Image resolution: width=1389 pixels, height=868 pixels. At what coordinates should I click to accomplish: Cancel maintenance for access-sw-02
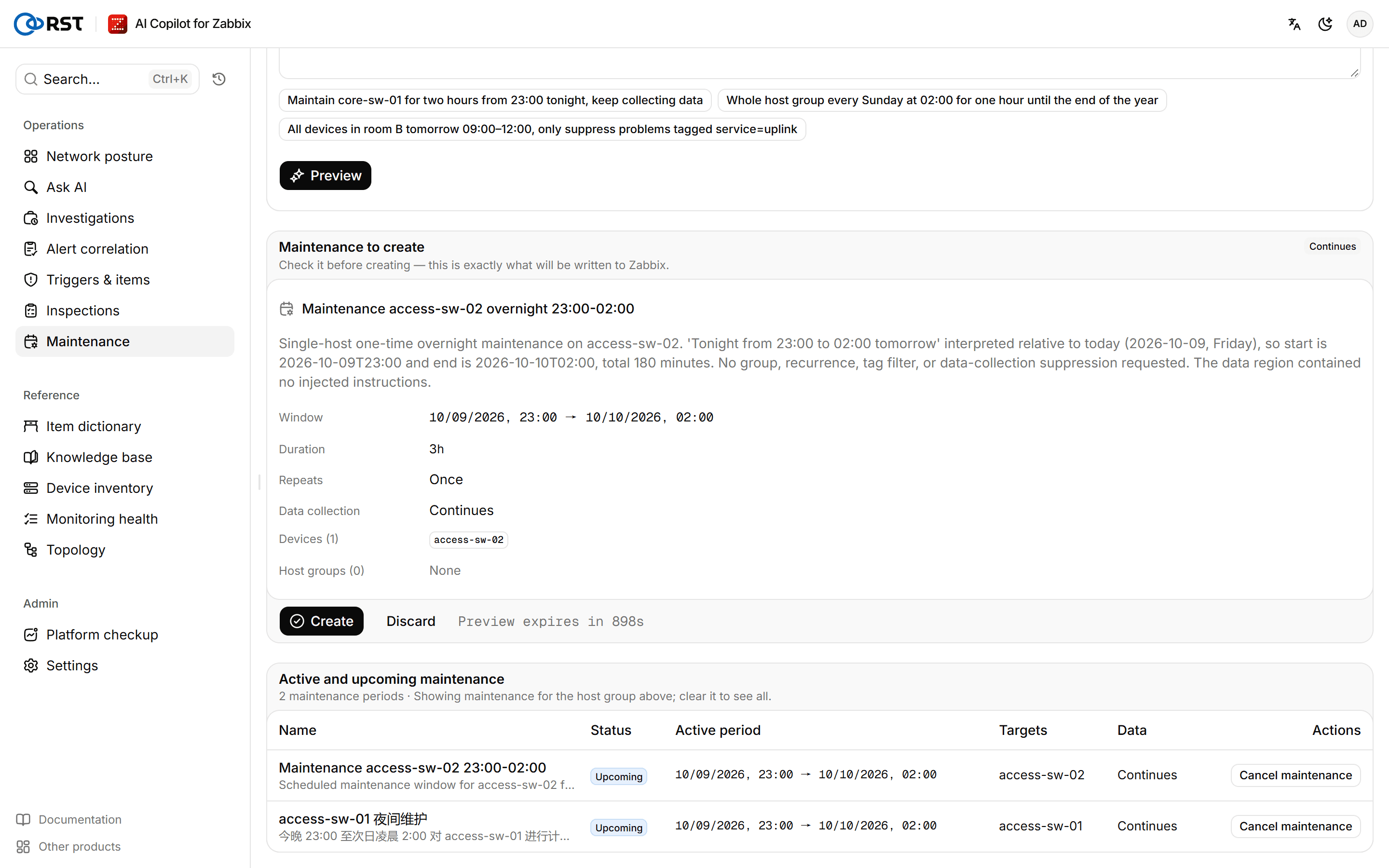(1295, 775)
